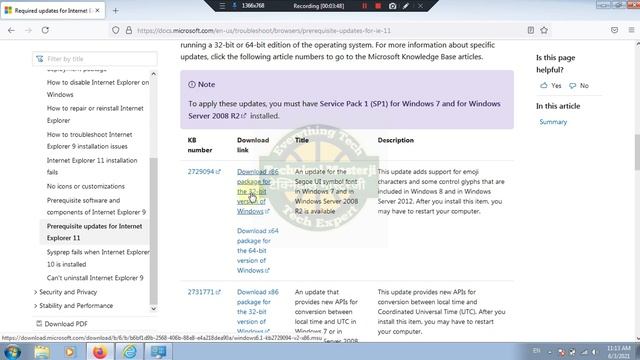Switch to Firefox in the taskbar
The image size is (640, 360).
pos(100,352)
